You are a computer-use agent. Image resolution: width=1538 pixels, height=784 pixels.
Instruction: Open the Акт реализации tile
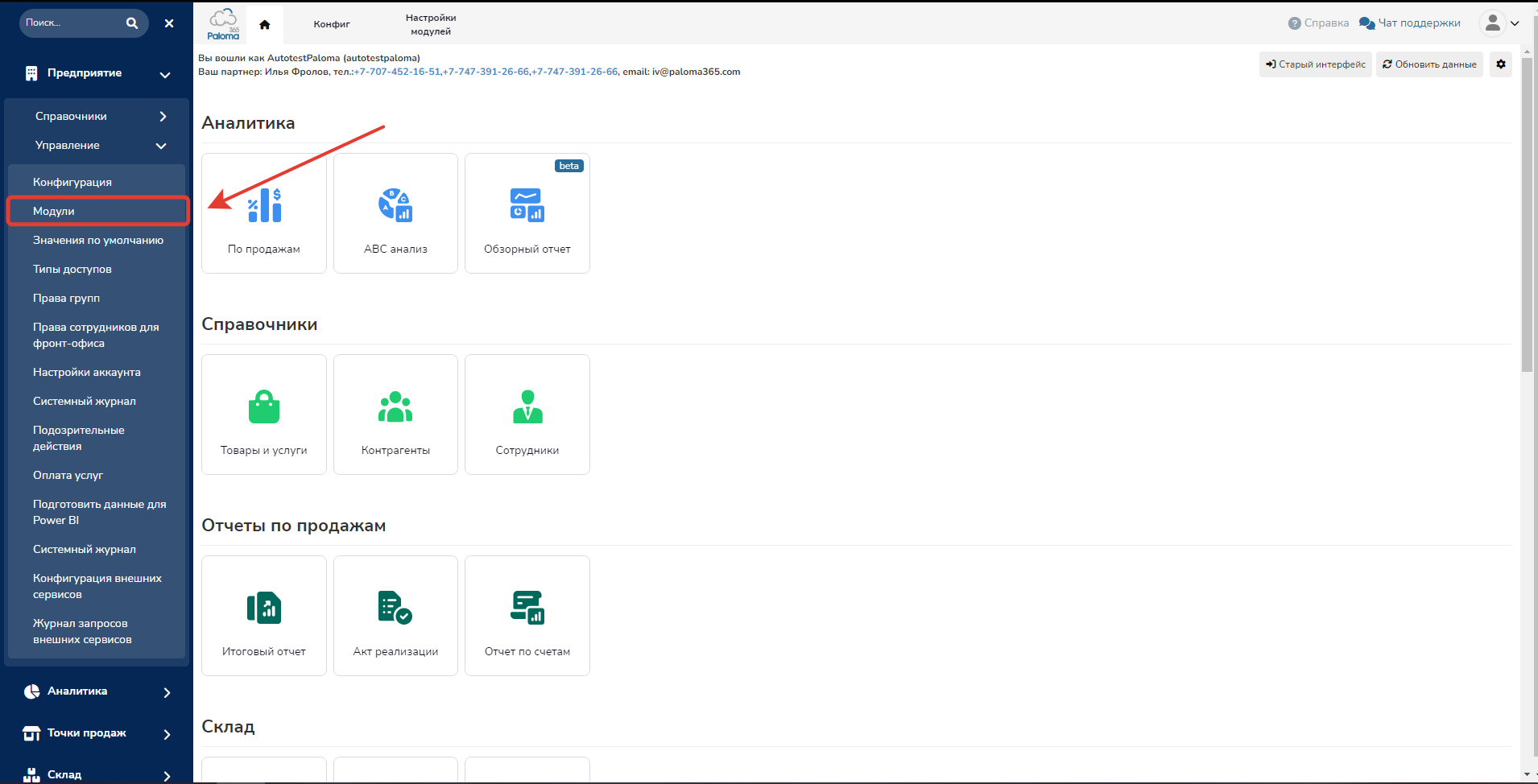pos(395,616)
